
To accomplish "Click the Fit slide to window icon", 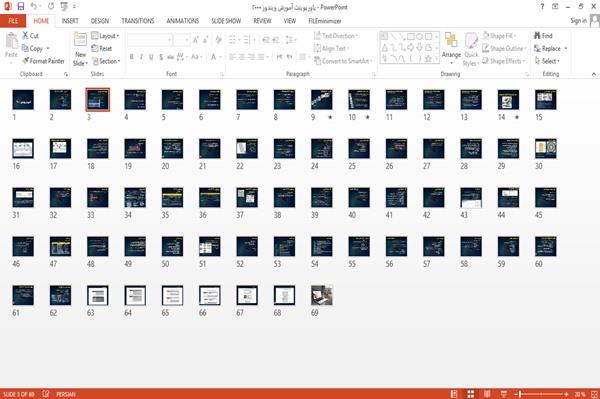I will click(x=594, y=394).
